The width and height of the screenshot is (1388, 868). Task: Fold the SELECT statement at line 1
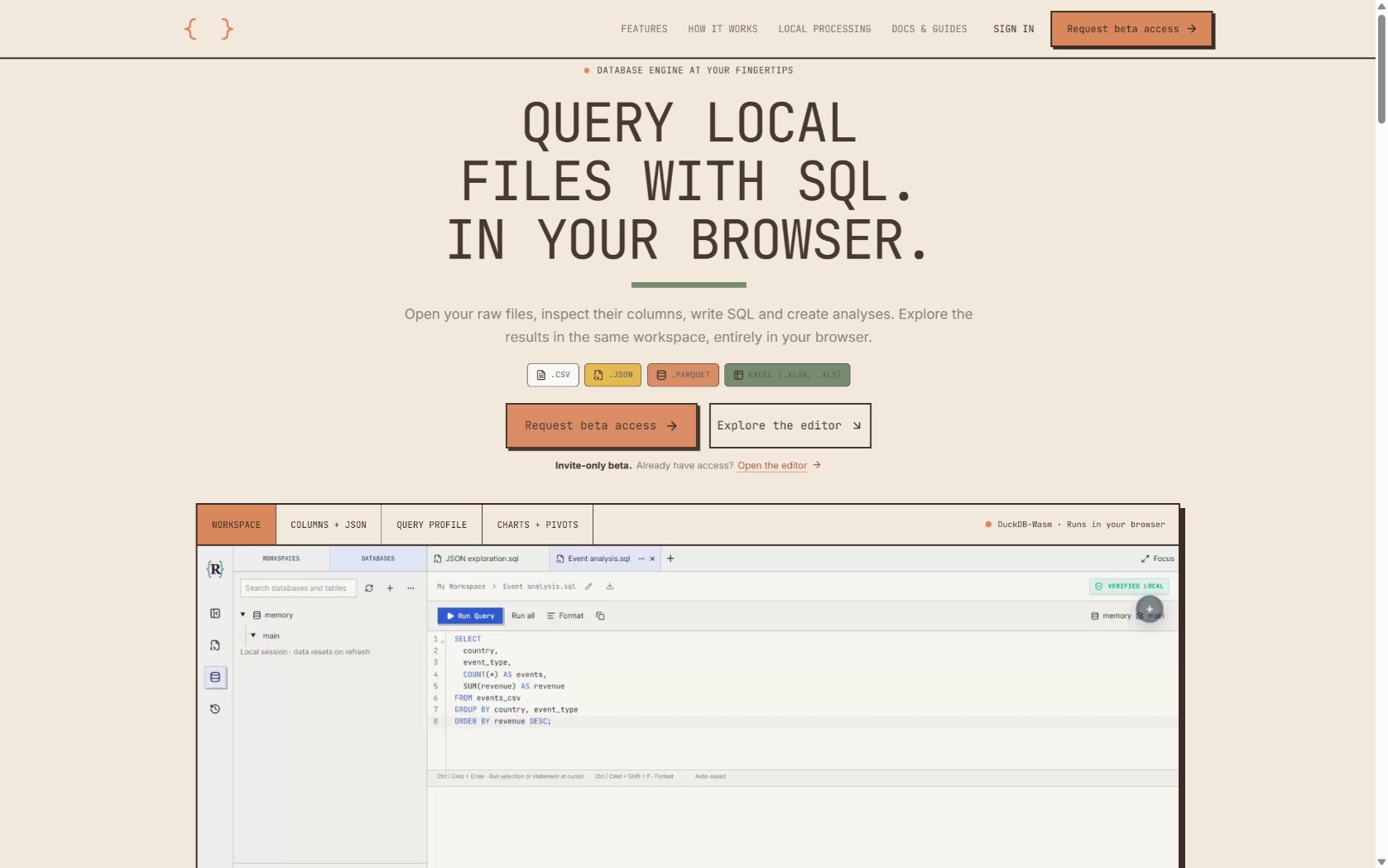coord(443,640)
